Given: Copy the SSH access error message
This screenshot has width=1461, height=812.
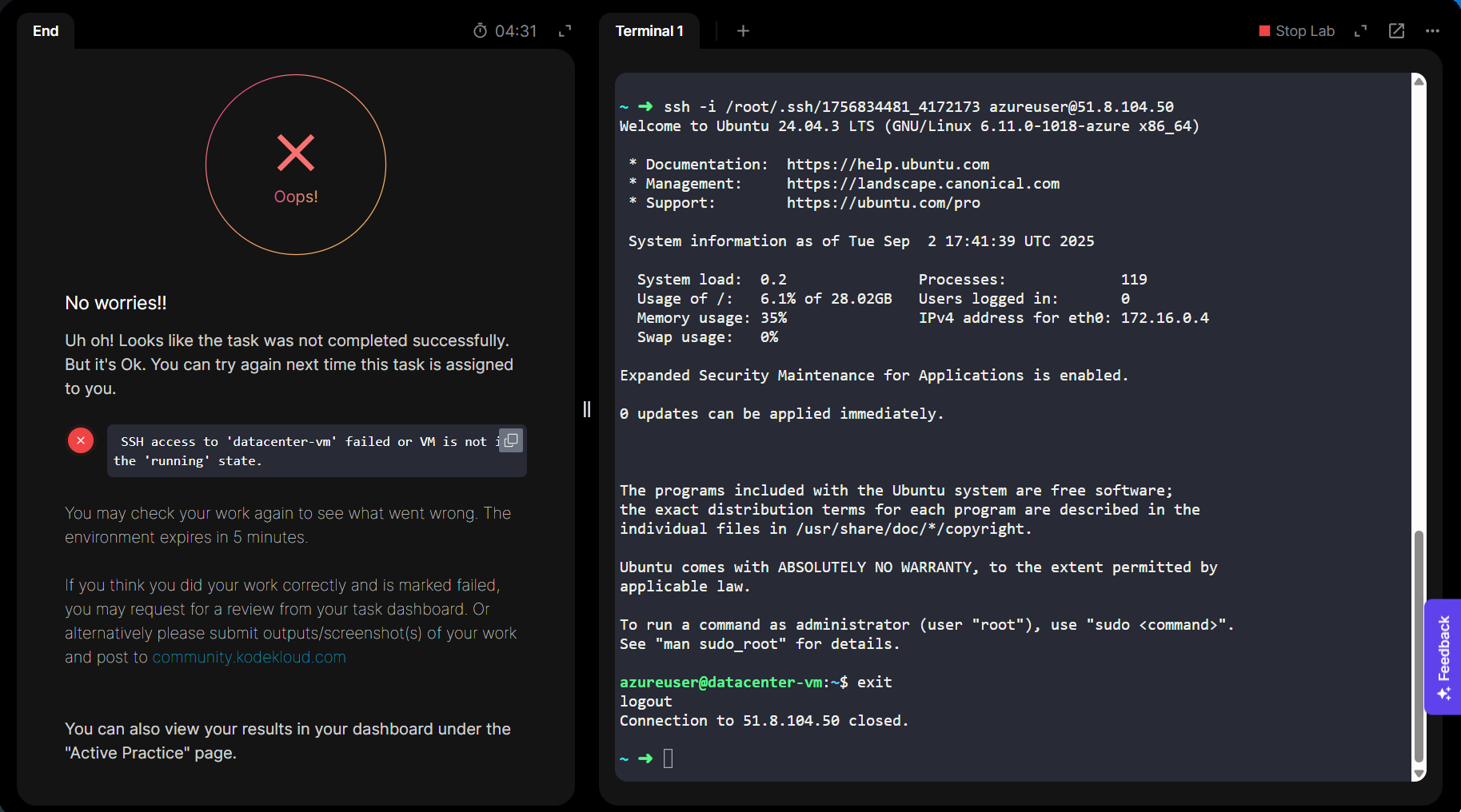Looking at the screenshot, I should pos(510,440).
